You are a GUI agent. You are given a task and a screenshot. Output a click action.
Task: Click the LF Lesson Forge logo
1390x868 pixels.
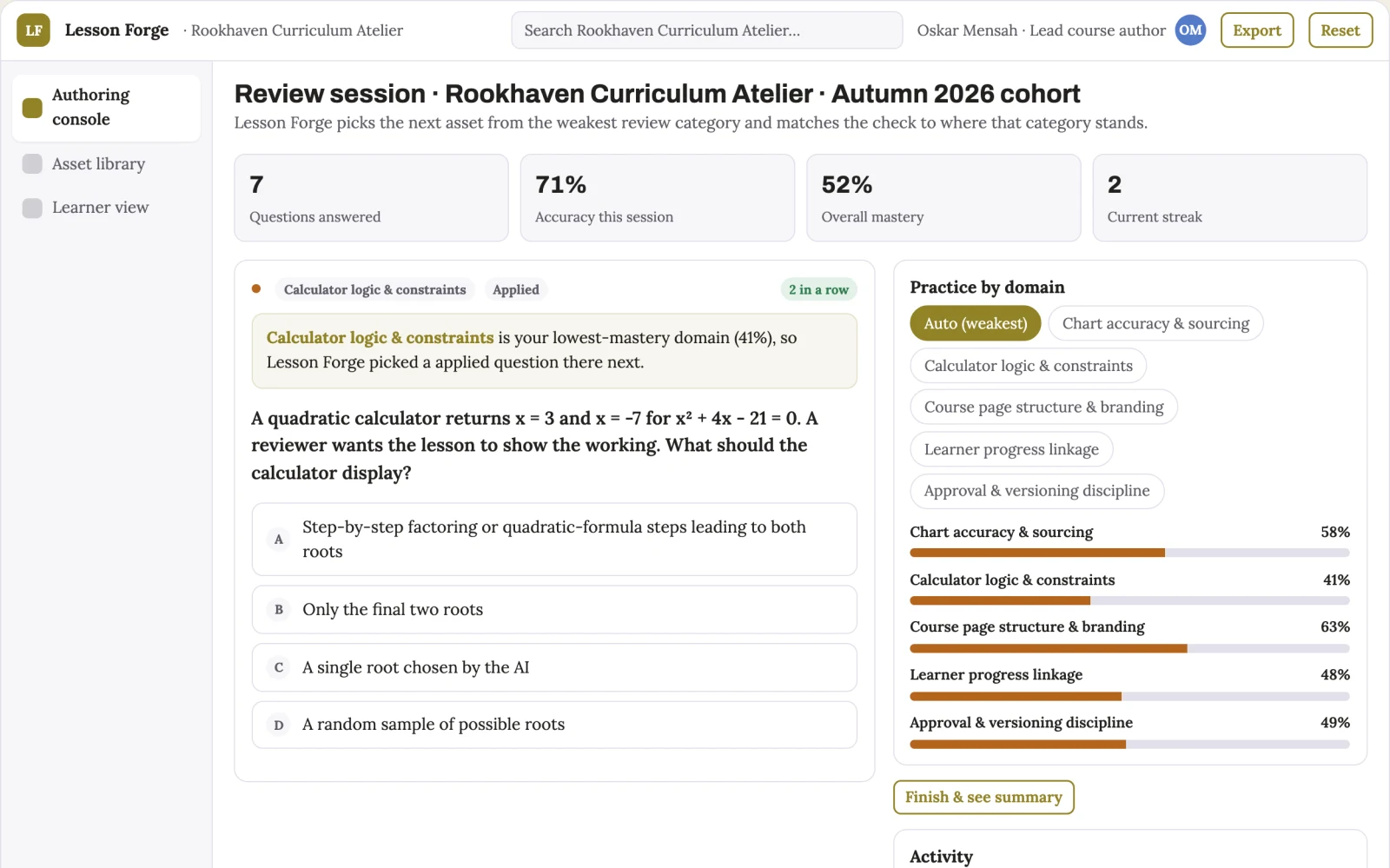pos(33,30)
